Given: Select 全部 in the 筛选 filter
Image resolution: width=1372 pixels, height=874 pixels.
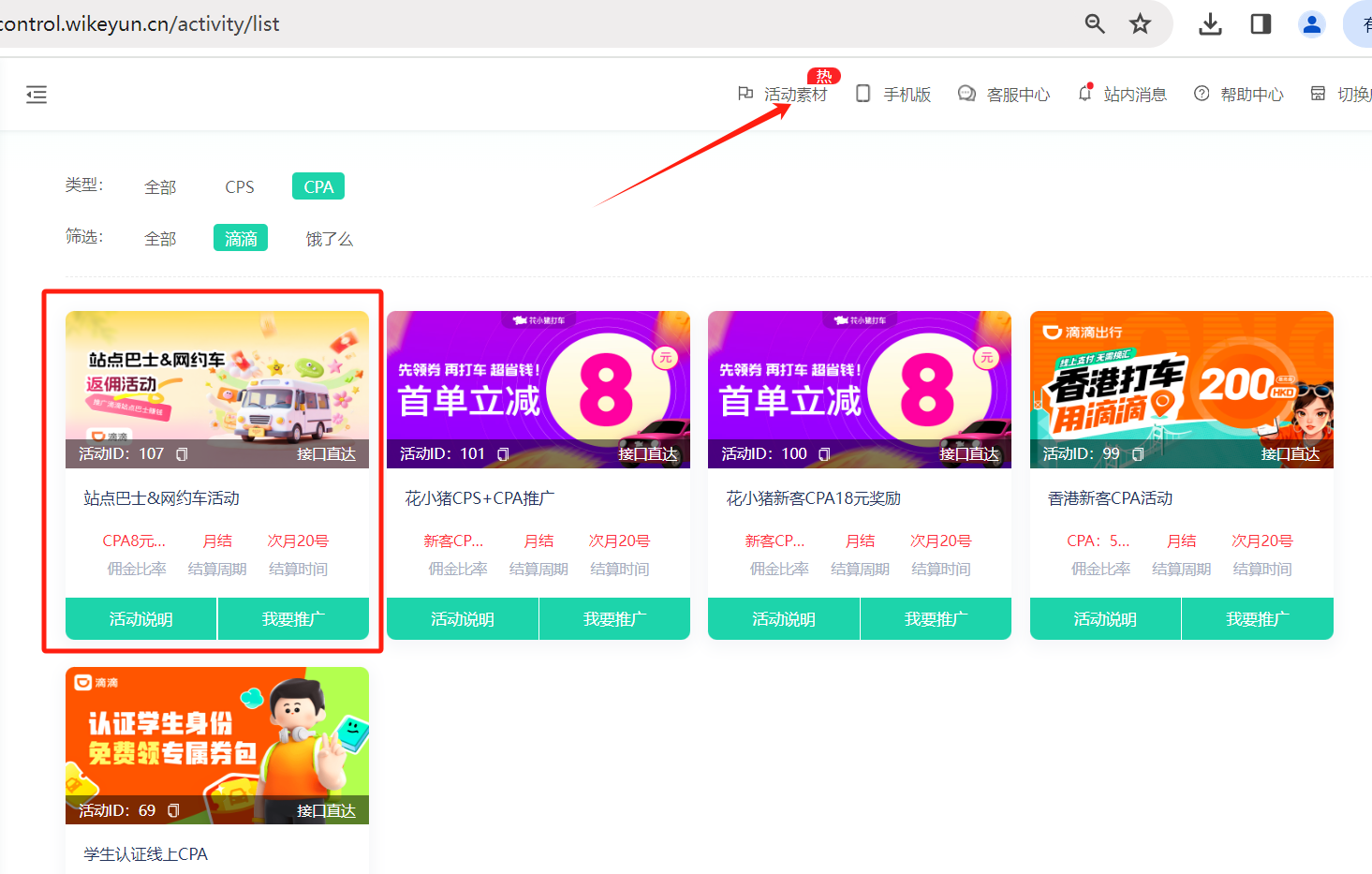Looking at the screenshot, I should coord(160,239).
